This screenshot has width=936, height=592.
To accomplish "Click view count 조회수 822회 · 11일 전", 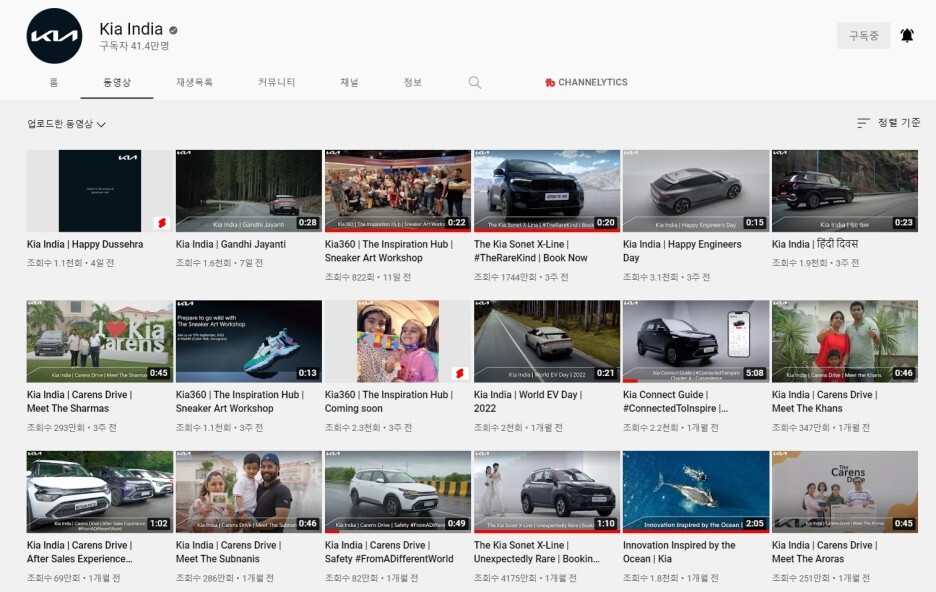I will pyautogui.click(x=366, y=277).
